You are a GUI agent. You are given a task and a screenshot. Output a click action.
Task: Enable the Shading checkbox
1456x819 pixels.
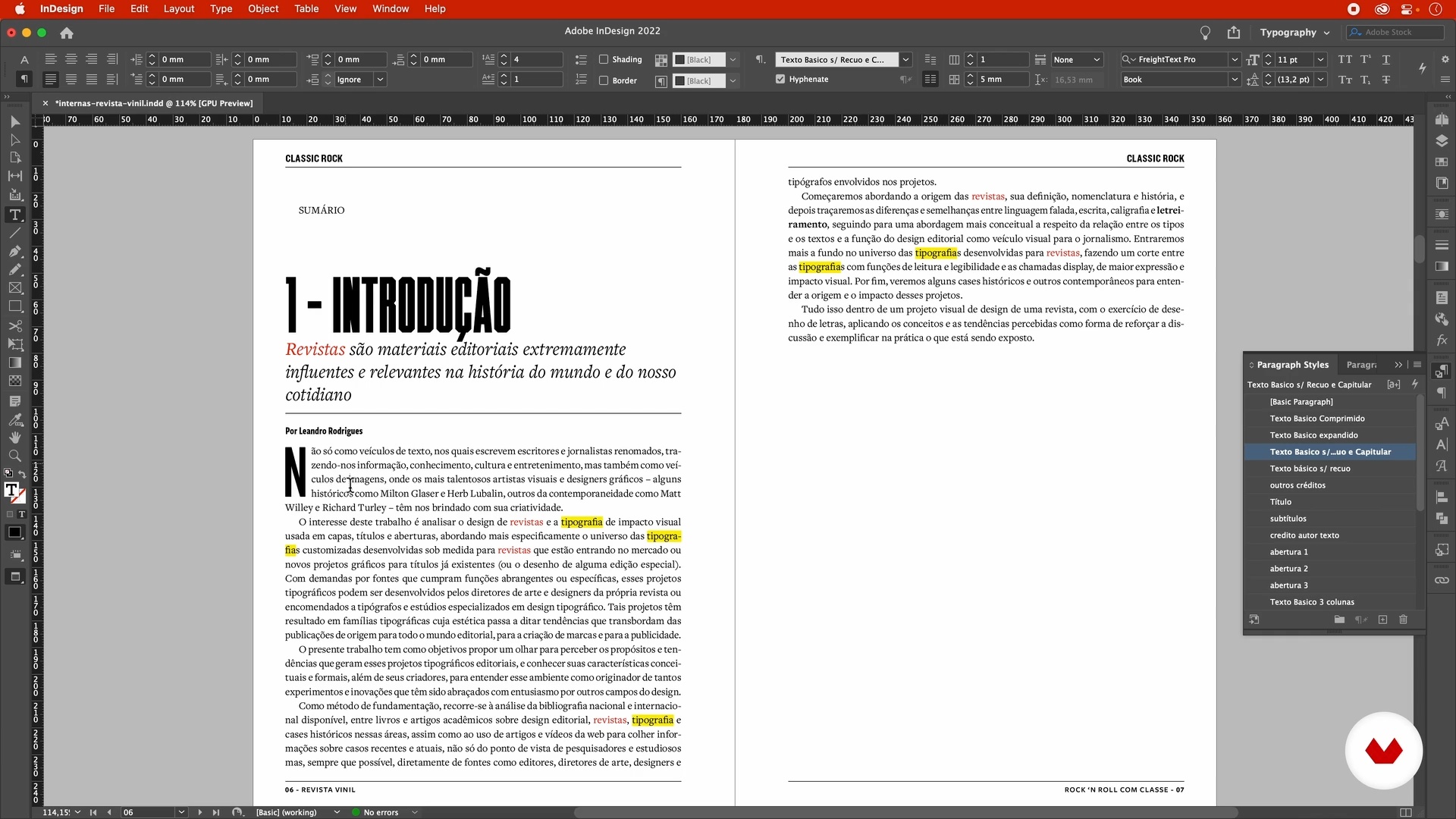[x=604, y=59]
